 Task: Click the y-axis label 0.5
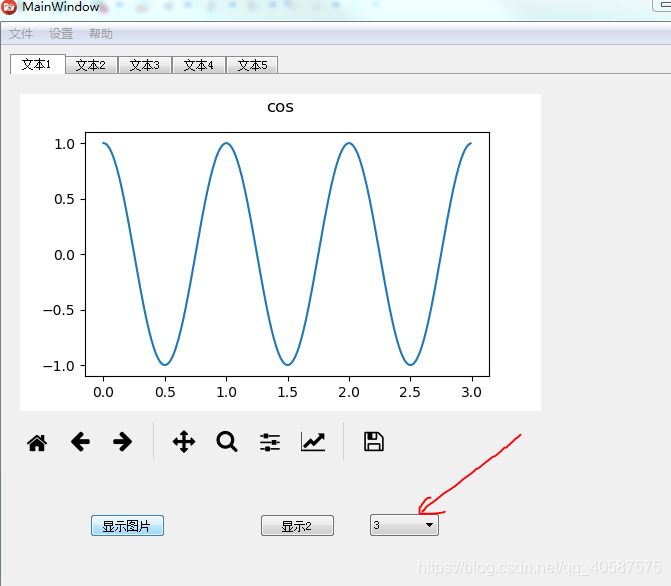click(x=64, y=199)
